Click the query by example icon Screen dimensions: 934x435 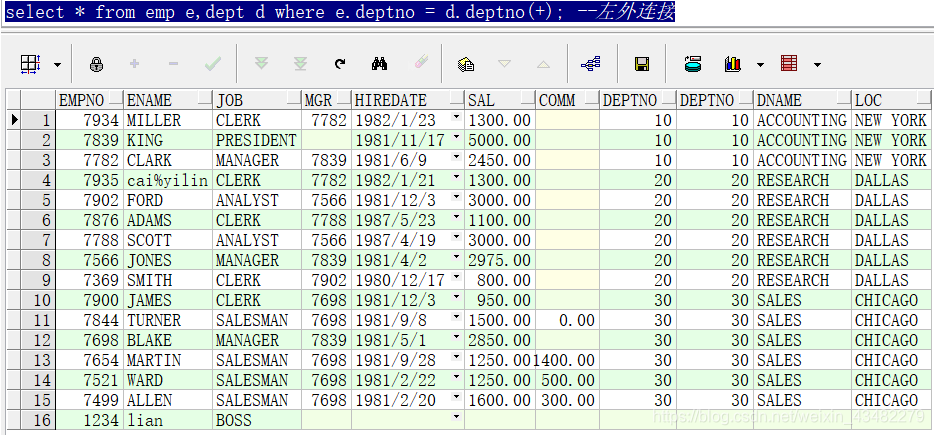[466, 64]
